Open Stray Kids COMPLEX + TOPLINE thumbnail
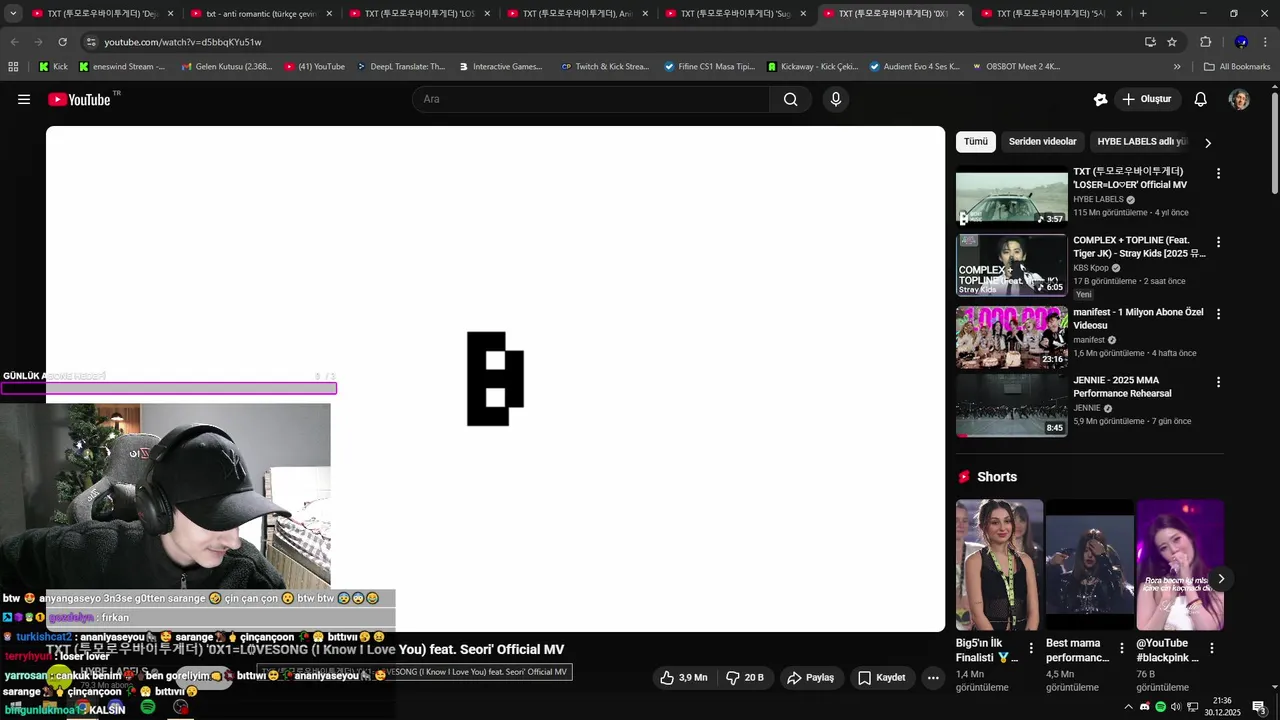This screenshot has width=1280, height=720. [1011, 265]
